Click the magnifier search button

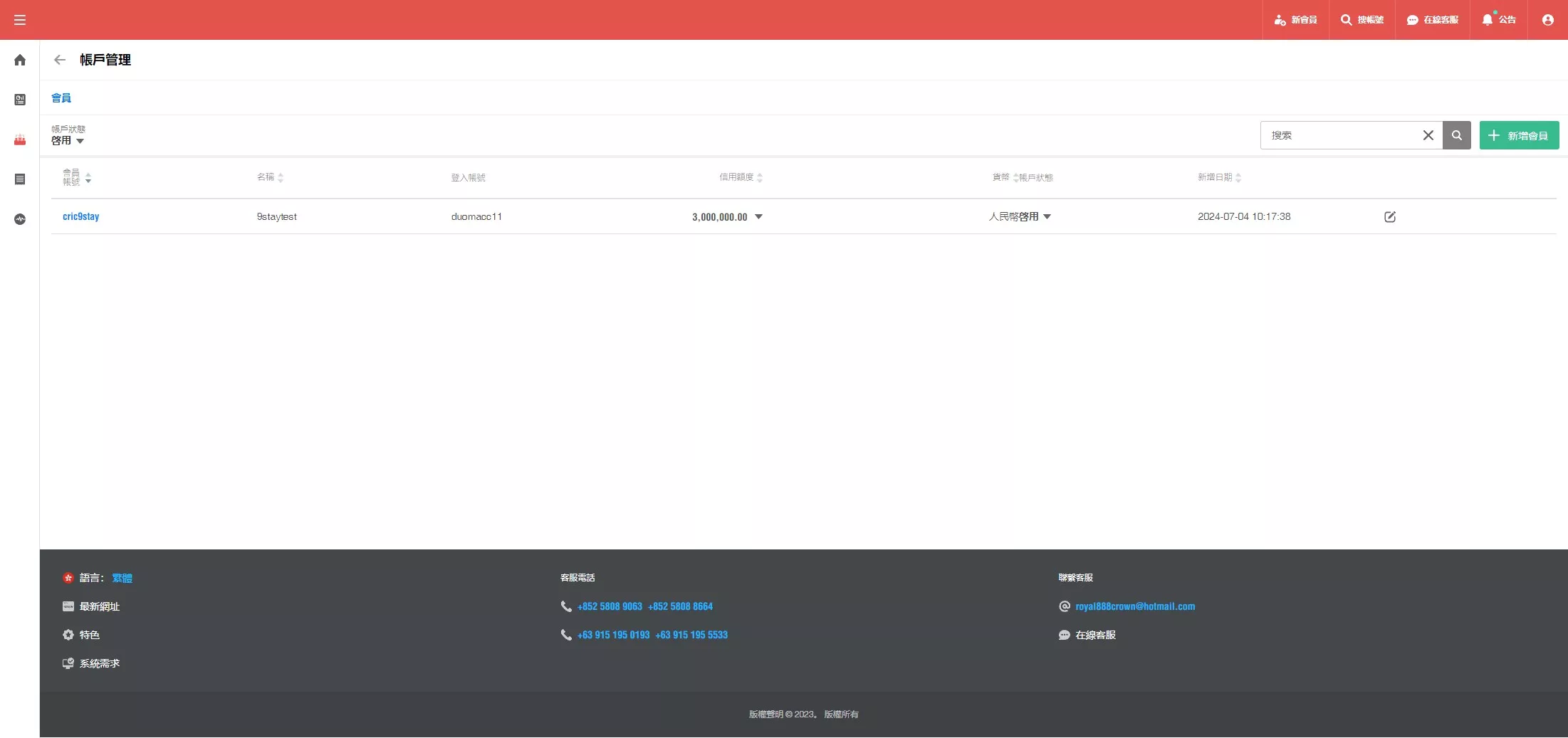pyautogui.click(x=1456, y=135)
